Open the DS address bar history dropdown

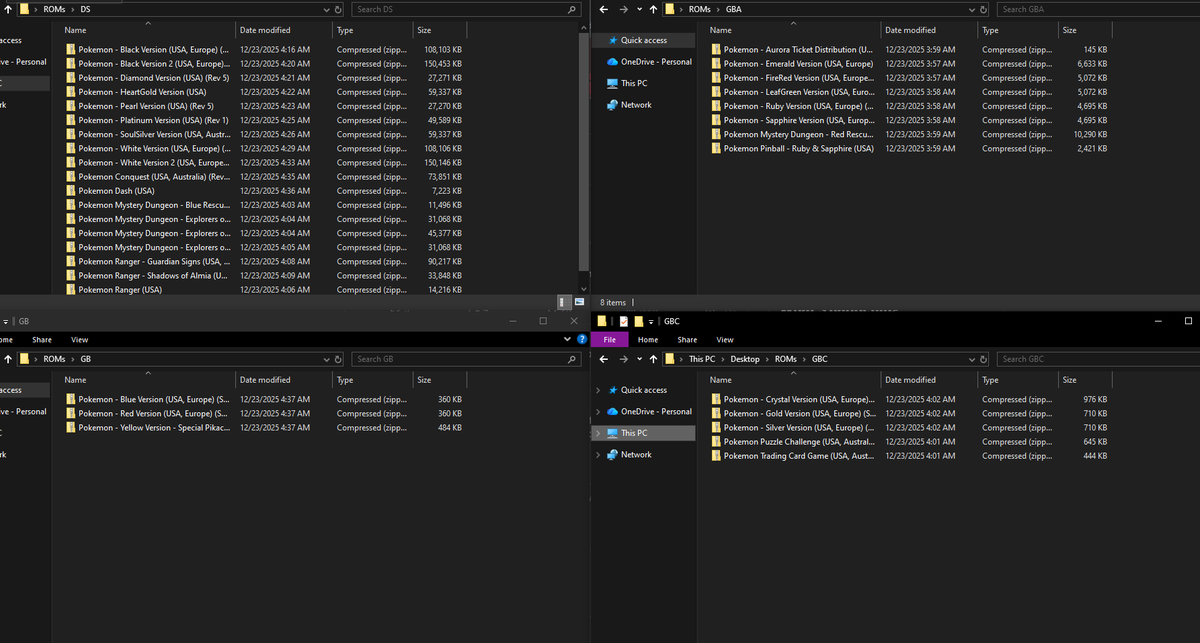tap(325, 9)
